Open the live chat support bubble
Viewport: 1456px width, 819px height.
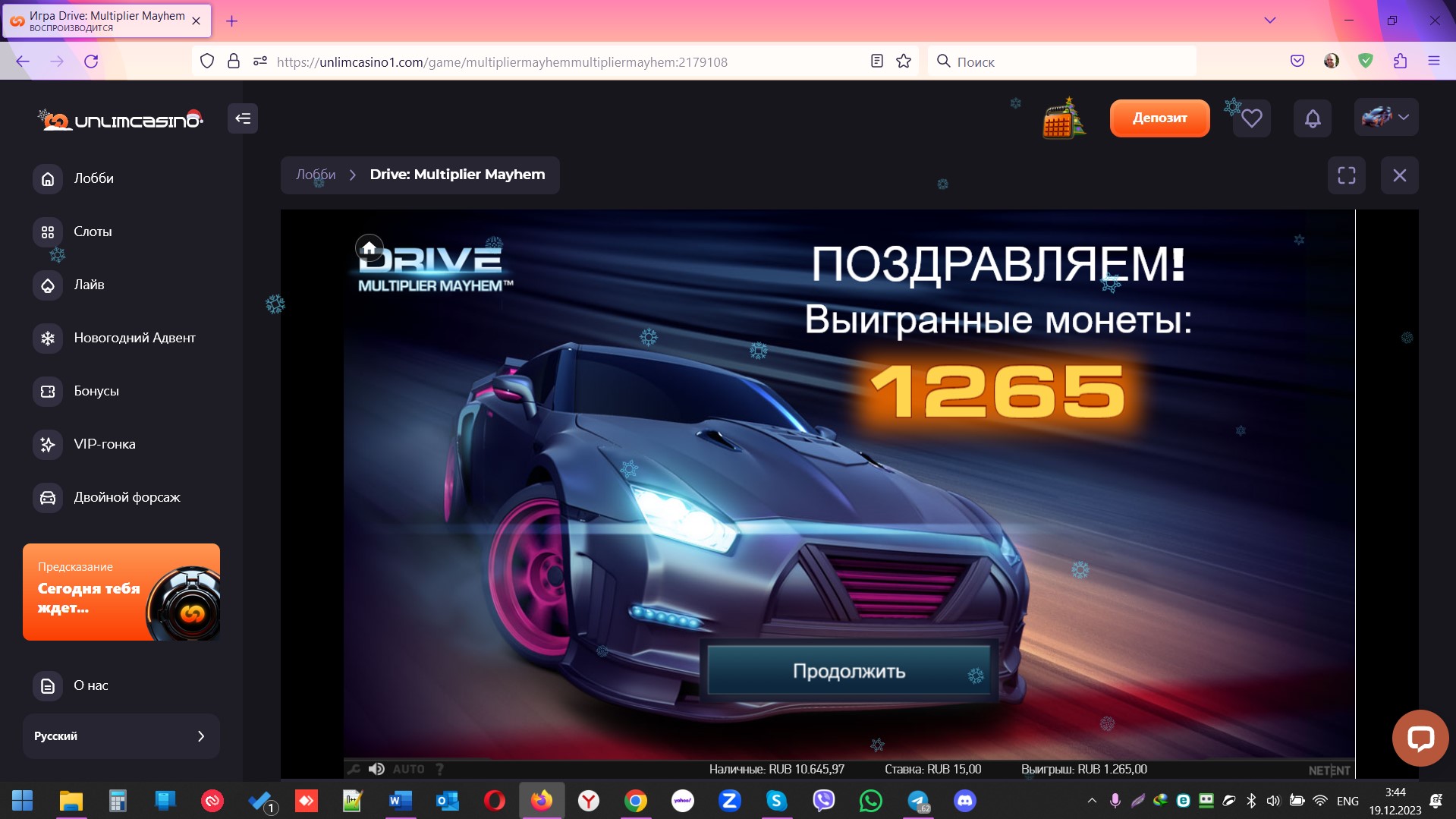click(x=1420, y=738)
